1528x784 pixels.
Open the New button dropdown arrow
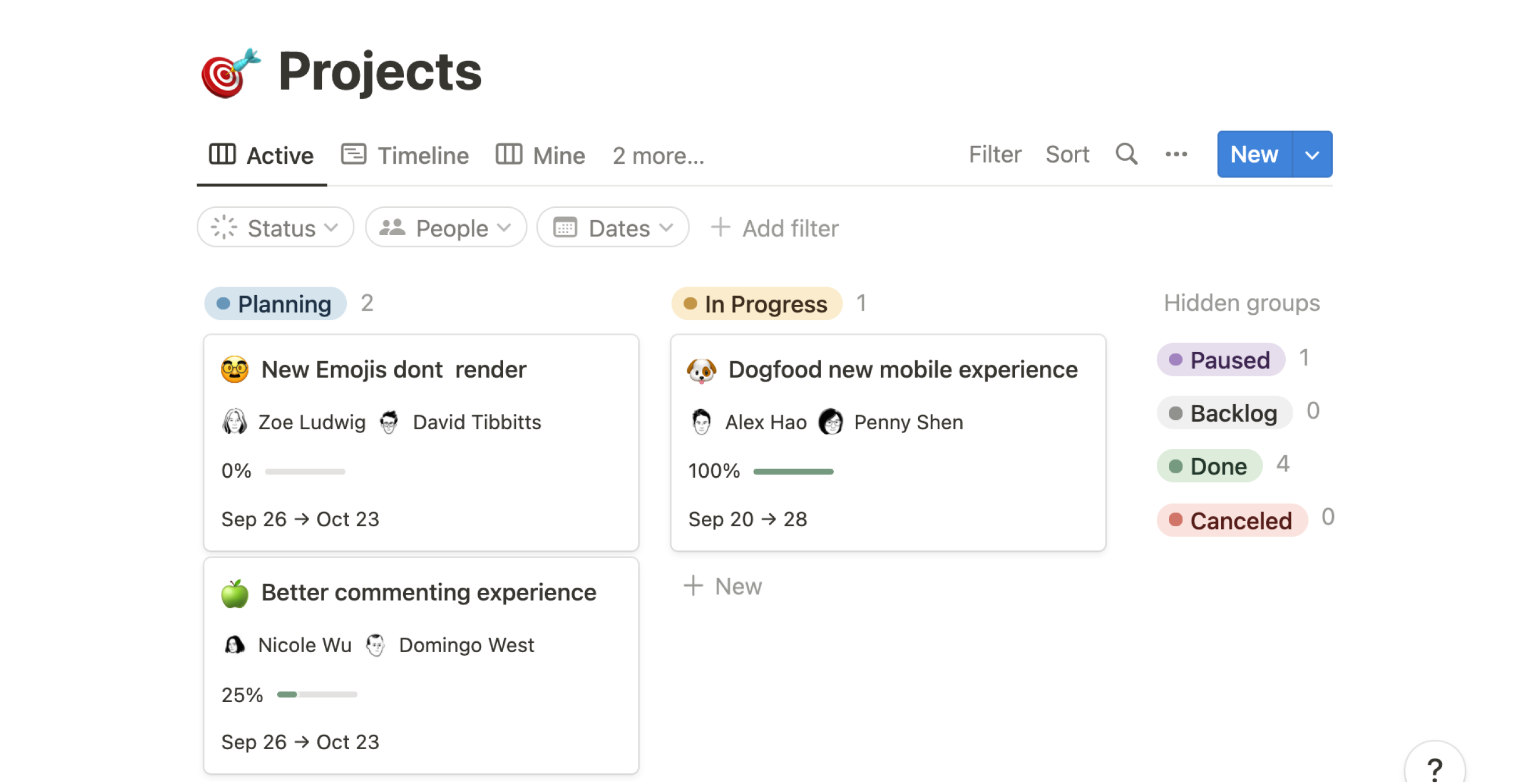tap(1312, 155)
